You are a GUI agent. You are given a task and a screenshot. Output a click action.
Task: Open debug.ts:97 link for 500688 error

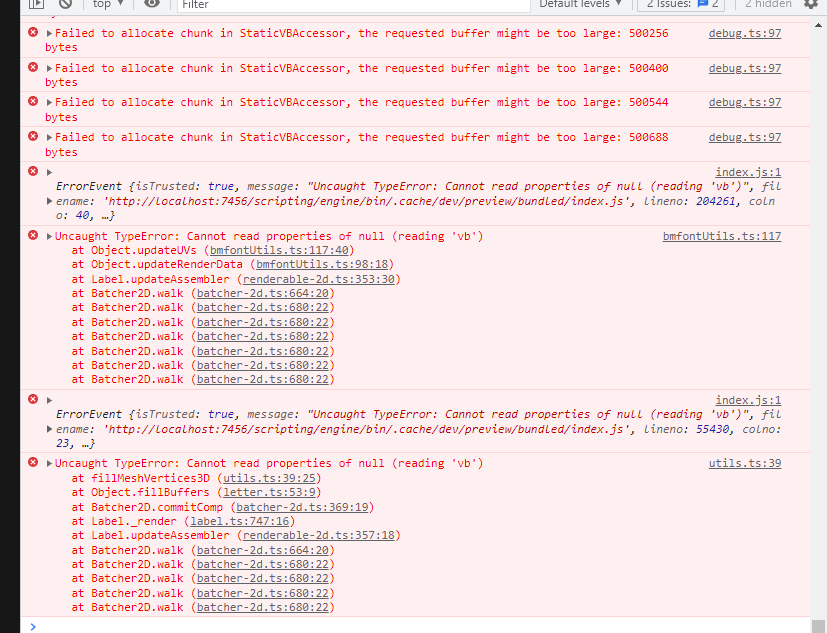[x=745, y=137]
